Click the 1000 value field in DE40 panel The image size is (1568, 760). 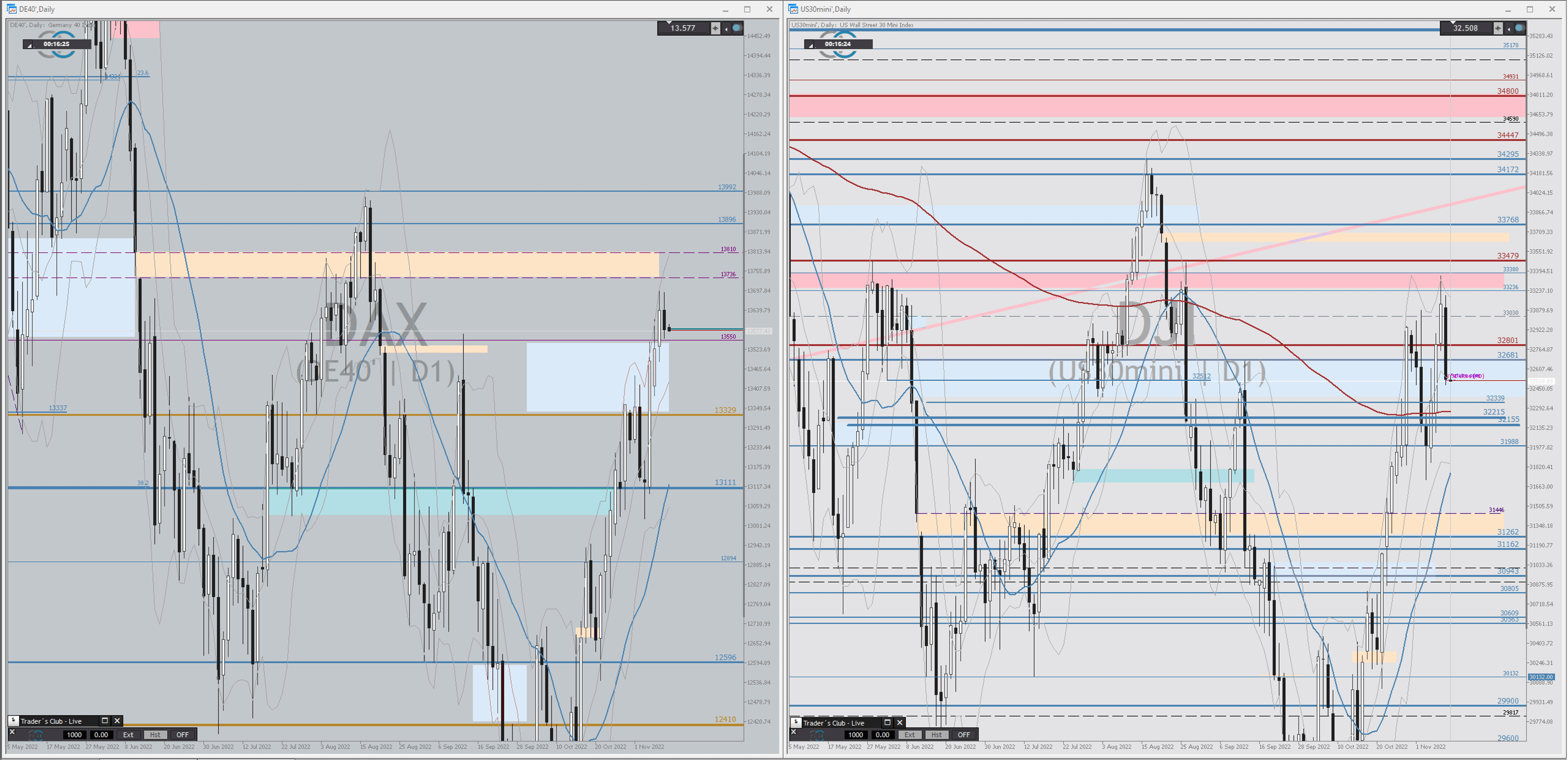pyautogui.click(x=74, y=735)
